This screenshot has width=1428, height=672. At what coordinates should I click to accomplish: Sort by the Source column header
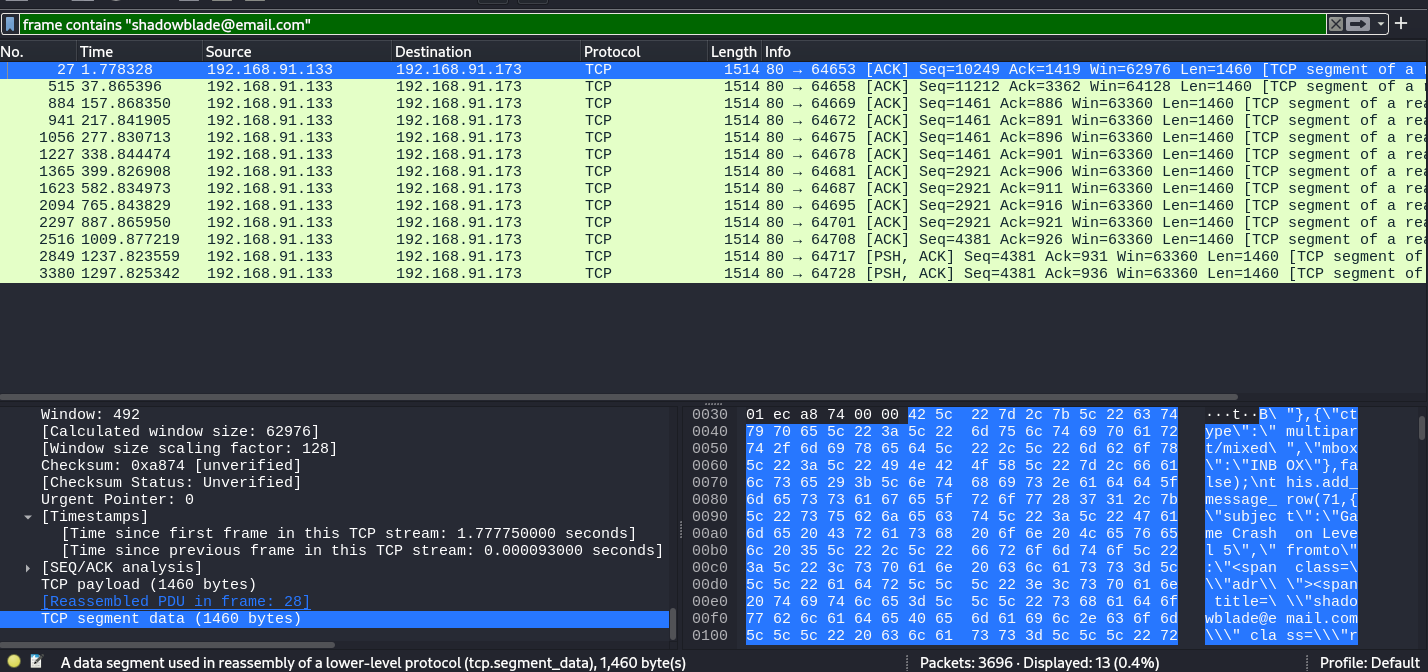click(228, 52)
